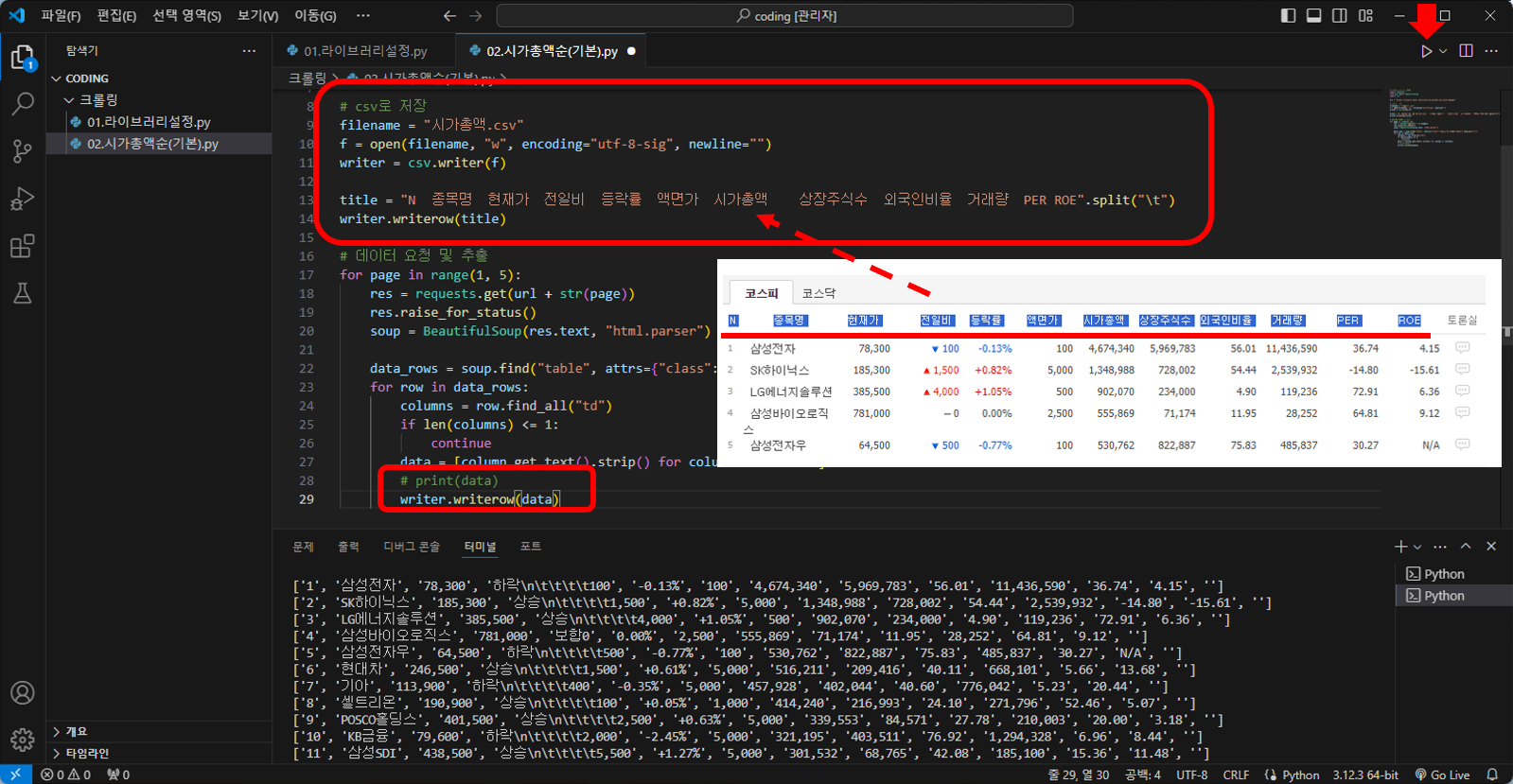The height and width of the screenshot is (784, 1513).
Task: Open launch profile dropdown next to plus
Action: coord(1417,547)
